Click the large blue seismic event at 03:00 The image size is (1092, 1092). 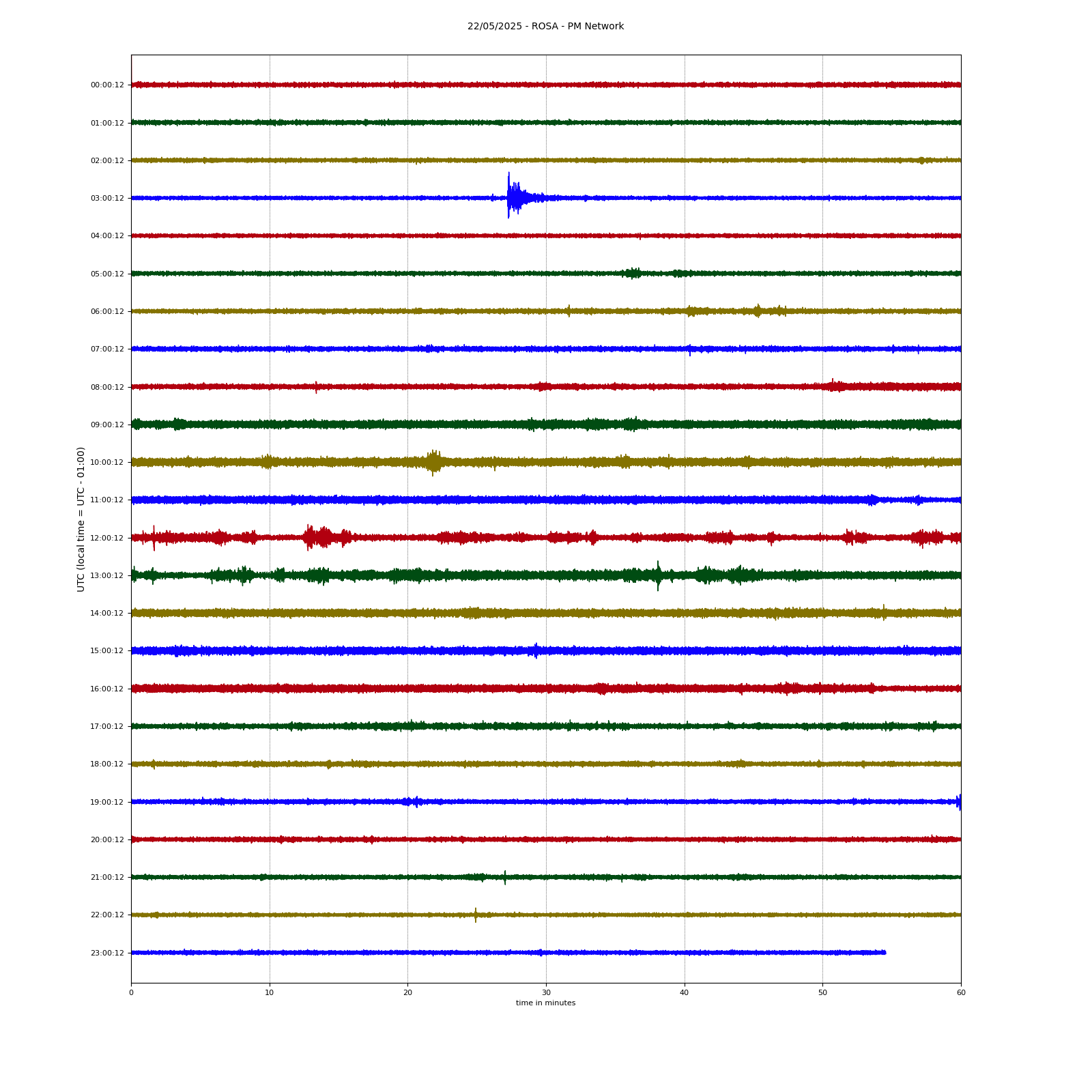(x=517, y=196)
